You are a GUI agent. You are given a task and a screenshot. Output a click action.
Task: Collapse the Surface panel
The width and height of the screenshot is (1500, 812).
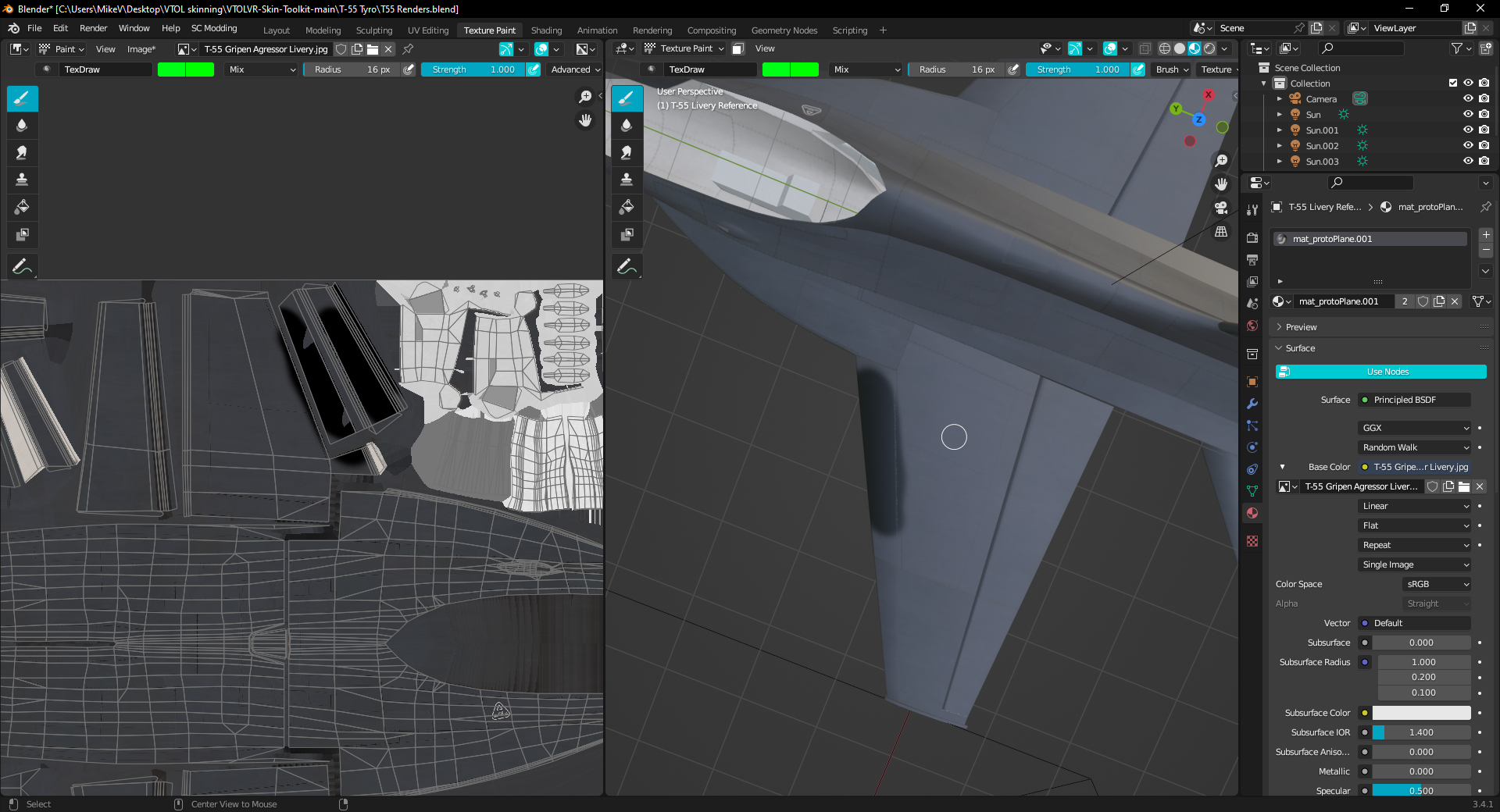tap(1300, 348)
